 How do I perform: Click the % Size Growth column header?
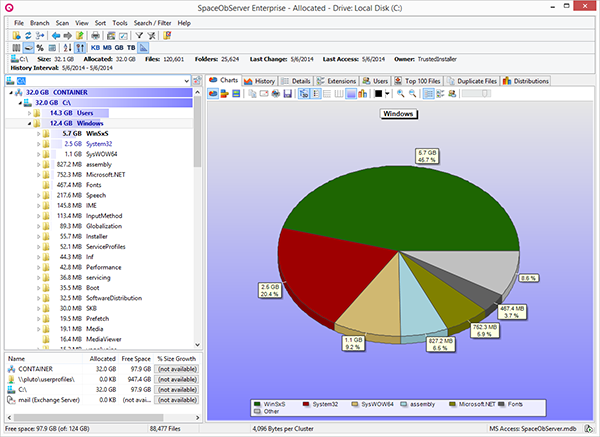pos(177,359)
